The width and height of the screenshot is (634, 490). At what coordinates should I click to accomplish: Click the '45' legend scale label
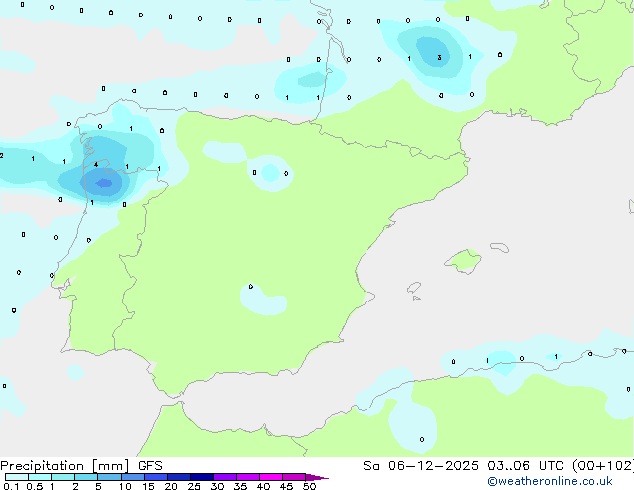pyautogui.click(x=286, y=486)
